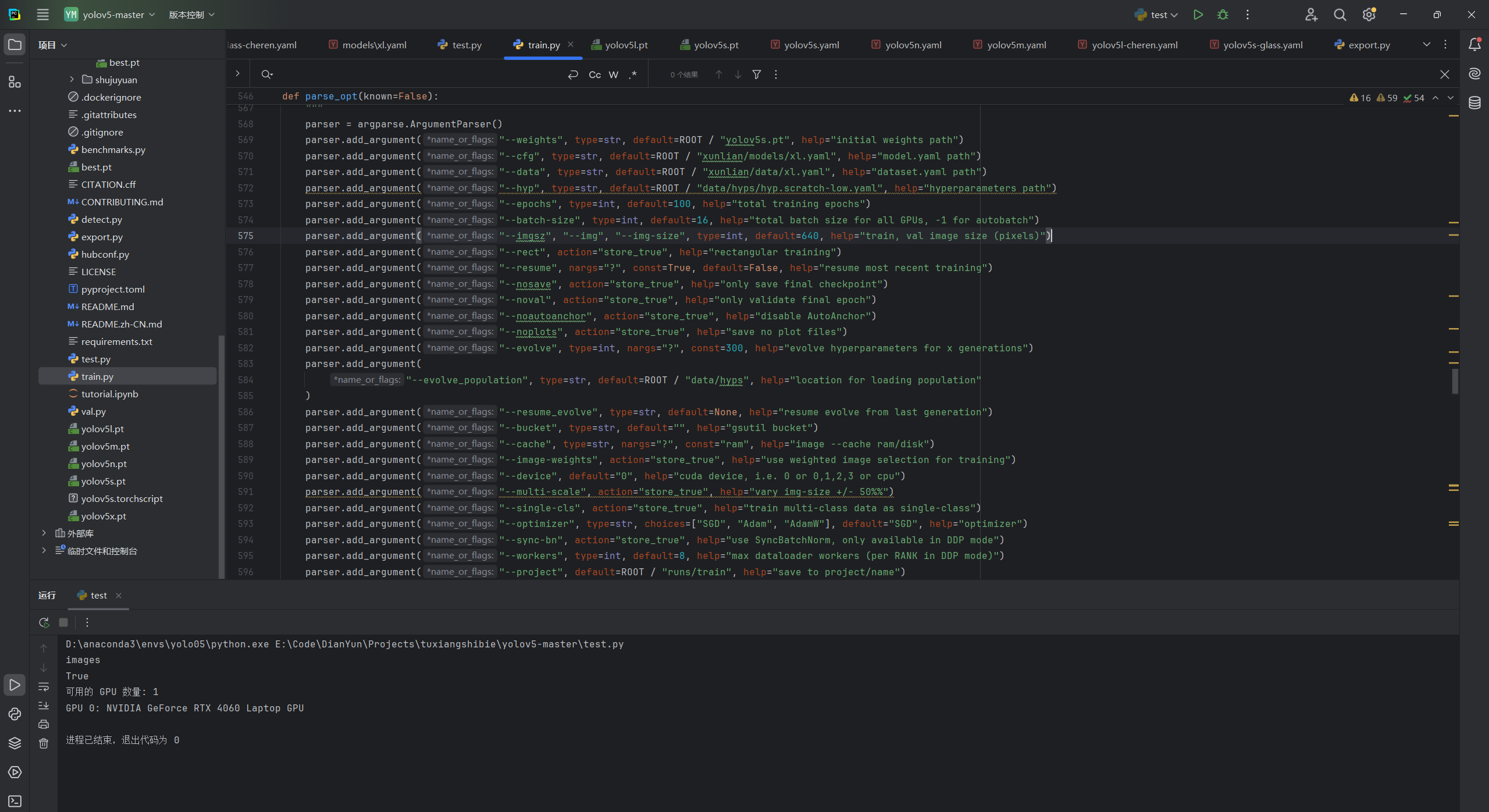Viewport: 1489px width, 812px height.
Task: Toggle whole words W search option
Action: 613,74
